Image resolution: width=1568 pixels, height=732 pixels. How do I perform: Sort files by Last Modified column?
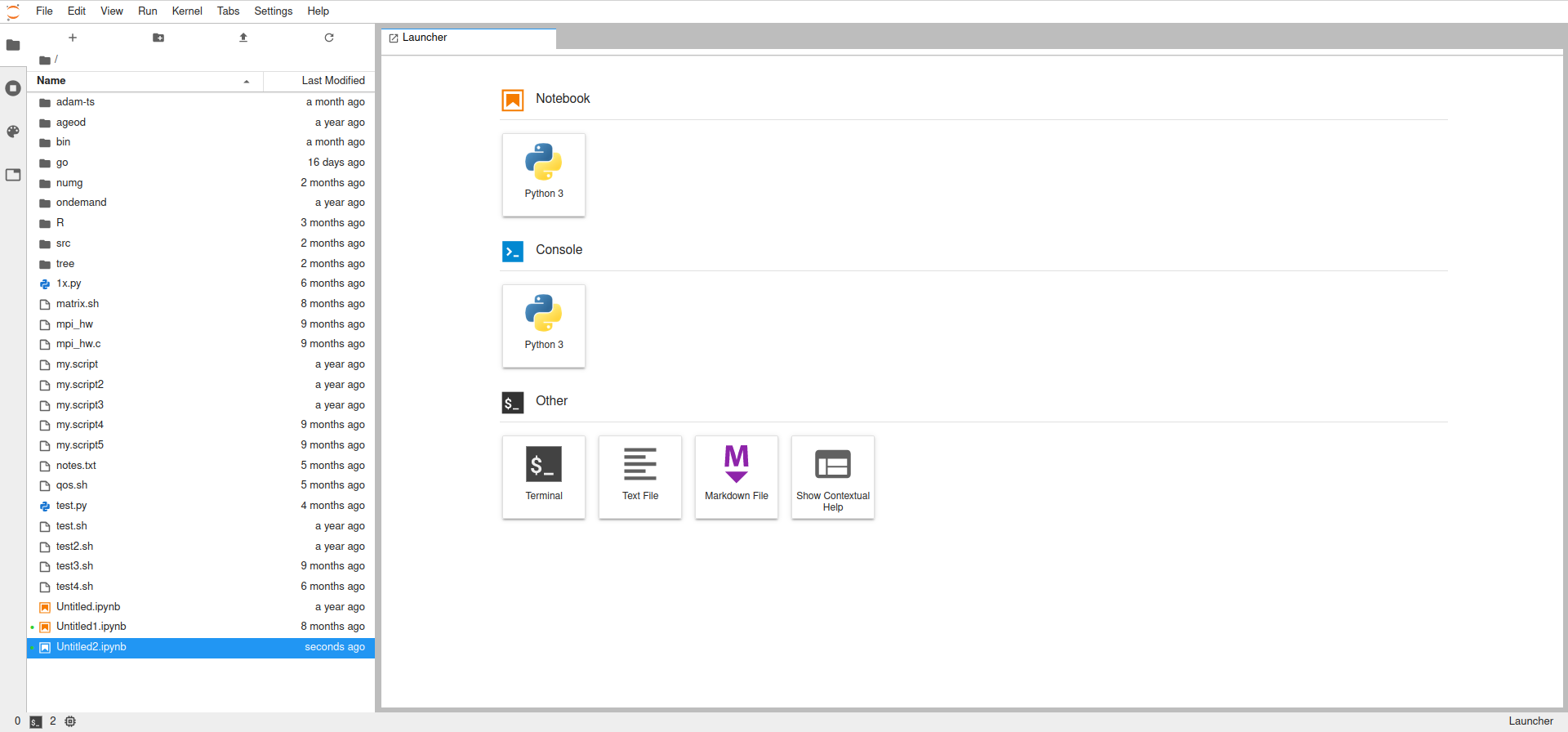319,81
